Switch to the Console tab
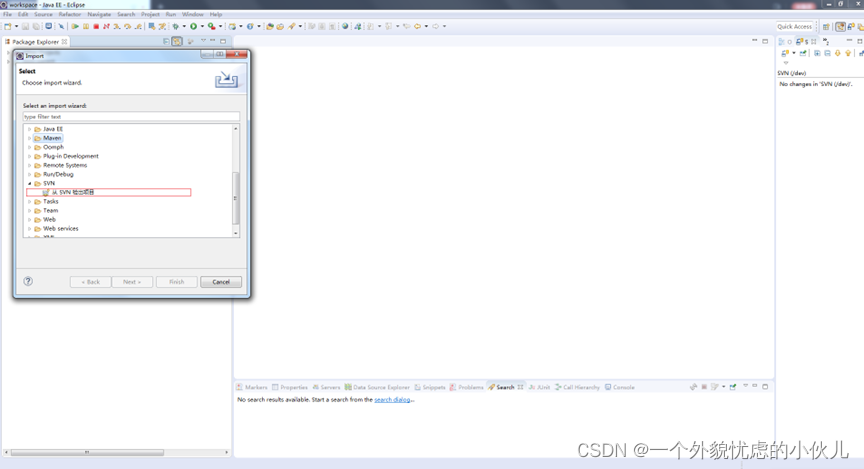Screen dimensions: 864x469 tap(620, 387)
